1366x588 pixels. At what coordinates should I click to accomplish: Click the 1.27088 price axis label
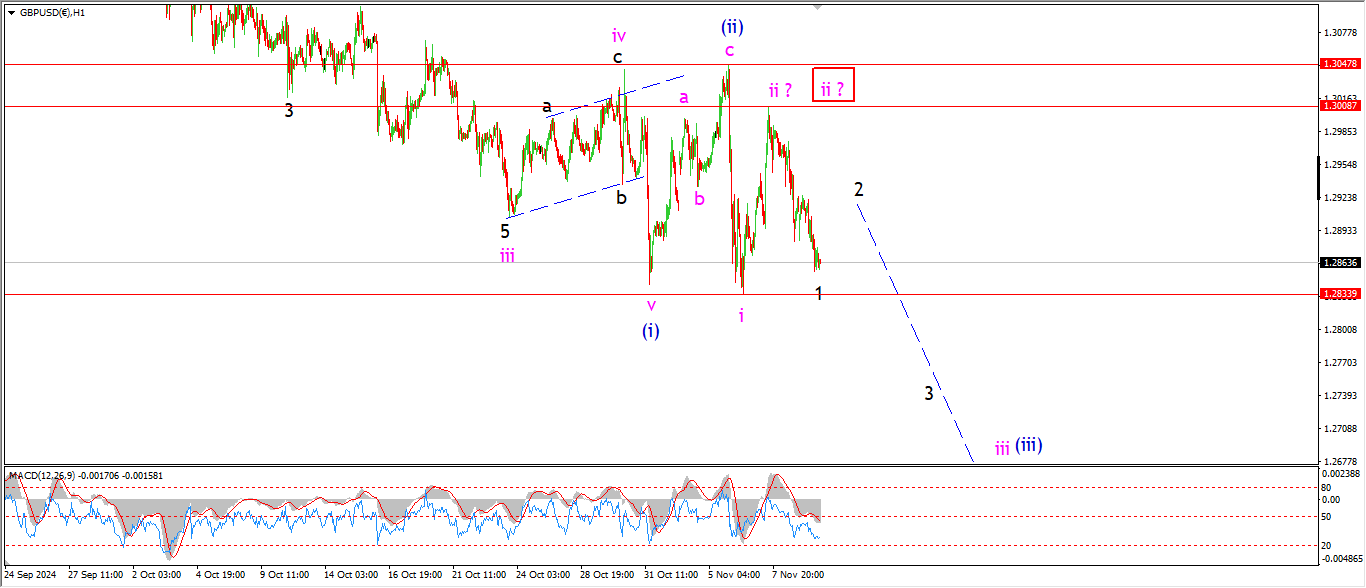(1338, 429)
